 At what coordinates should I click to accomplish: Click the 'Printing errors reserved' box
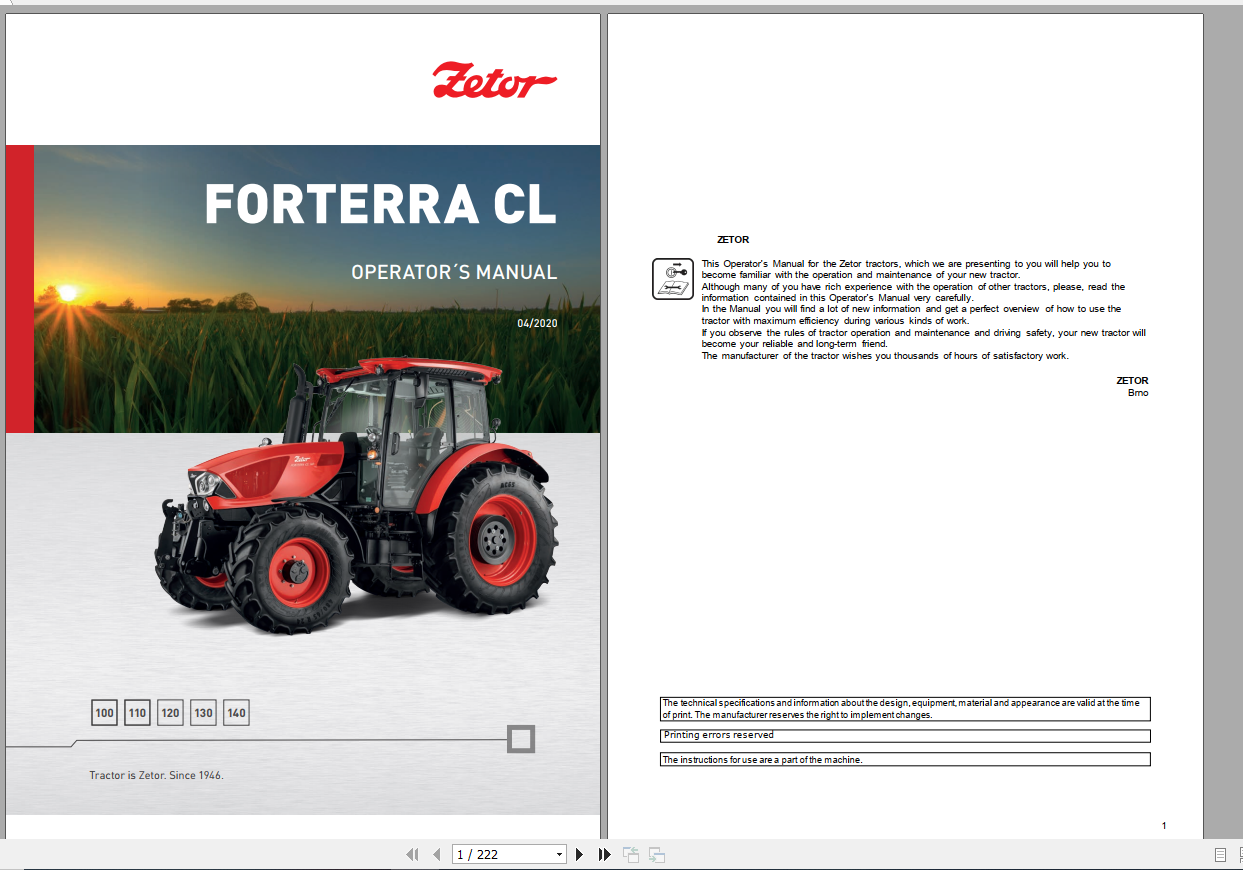pos(905,735)
